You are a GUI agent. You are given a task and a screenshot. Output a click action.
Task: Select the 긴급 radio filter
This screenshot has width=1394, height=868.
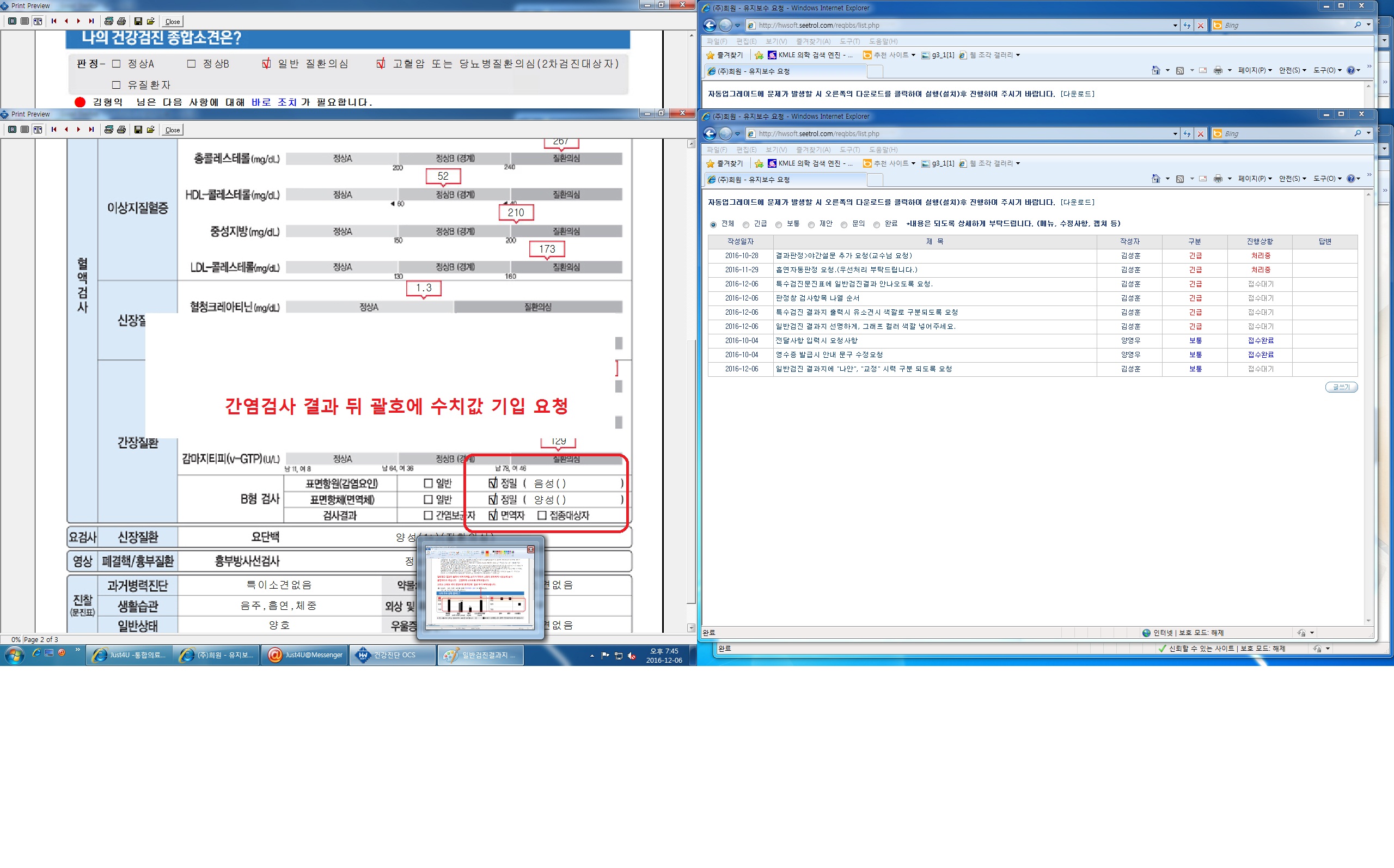click(746, 224)
